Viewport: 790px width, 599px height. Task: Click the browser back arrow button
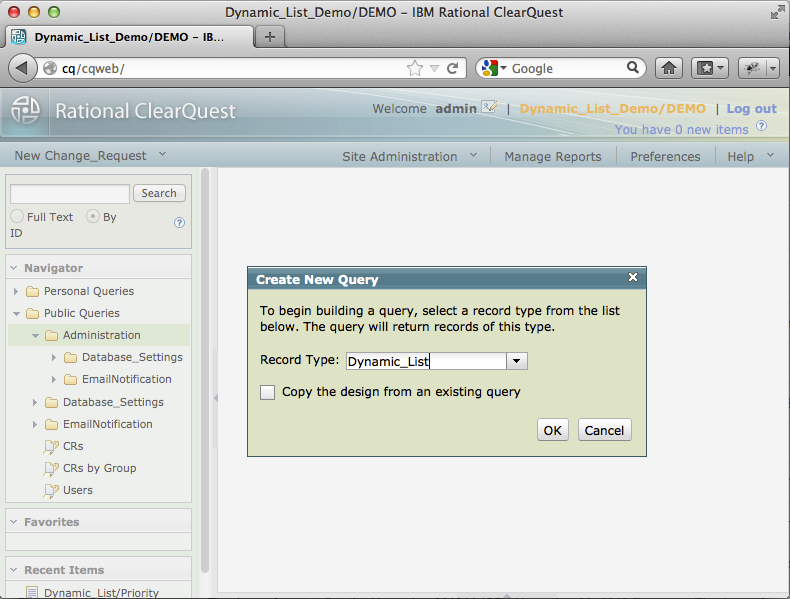22,68
